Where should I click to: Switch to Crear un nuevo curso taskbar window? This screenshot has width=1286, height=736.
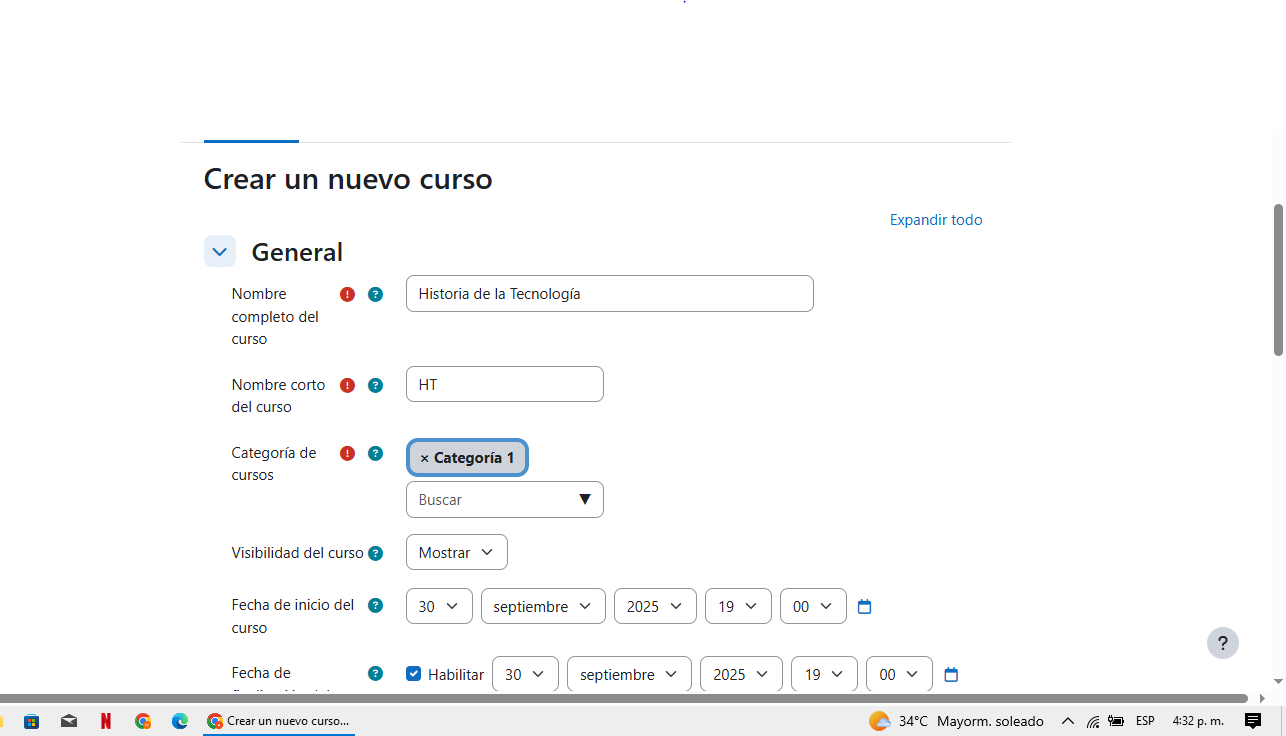coord(279,721)
